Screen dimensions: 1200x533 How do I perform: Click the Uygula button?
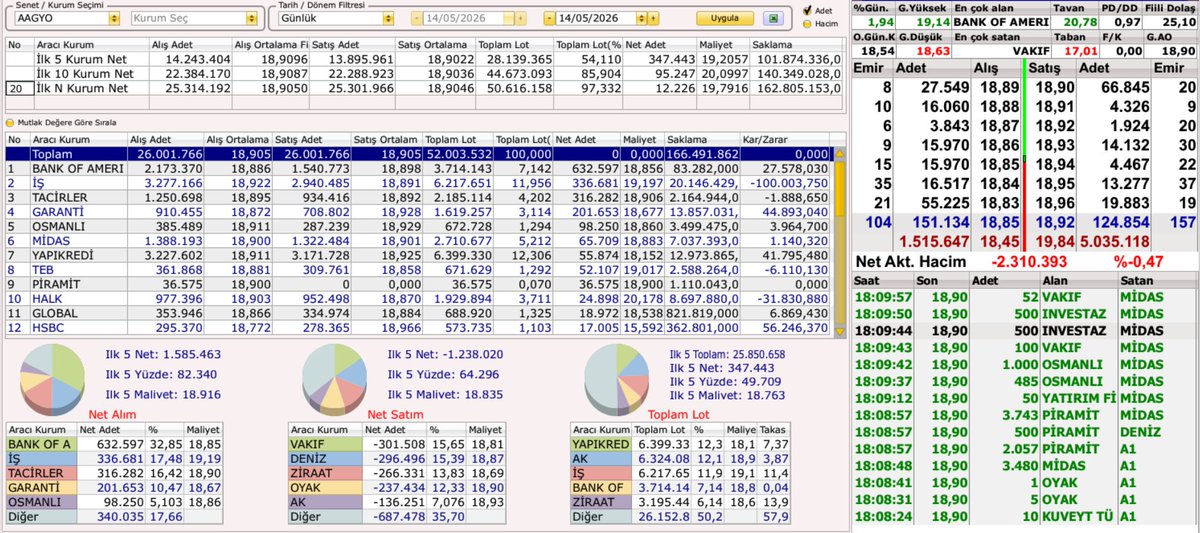pyautogui.click(x=724, y=18)
